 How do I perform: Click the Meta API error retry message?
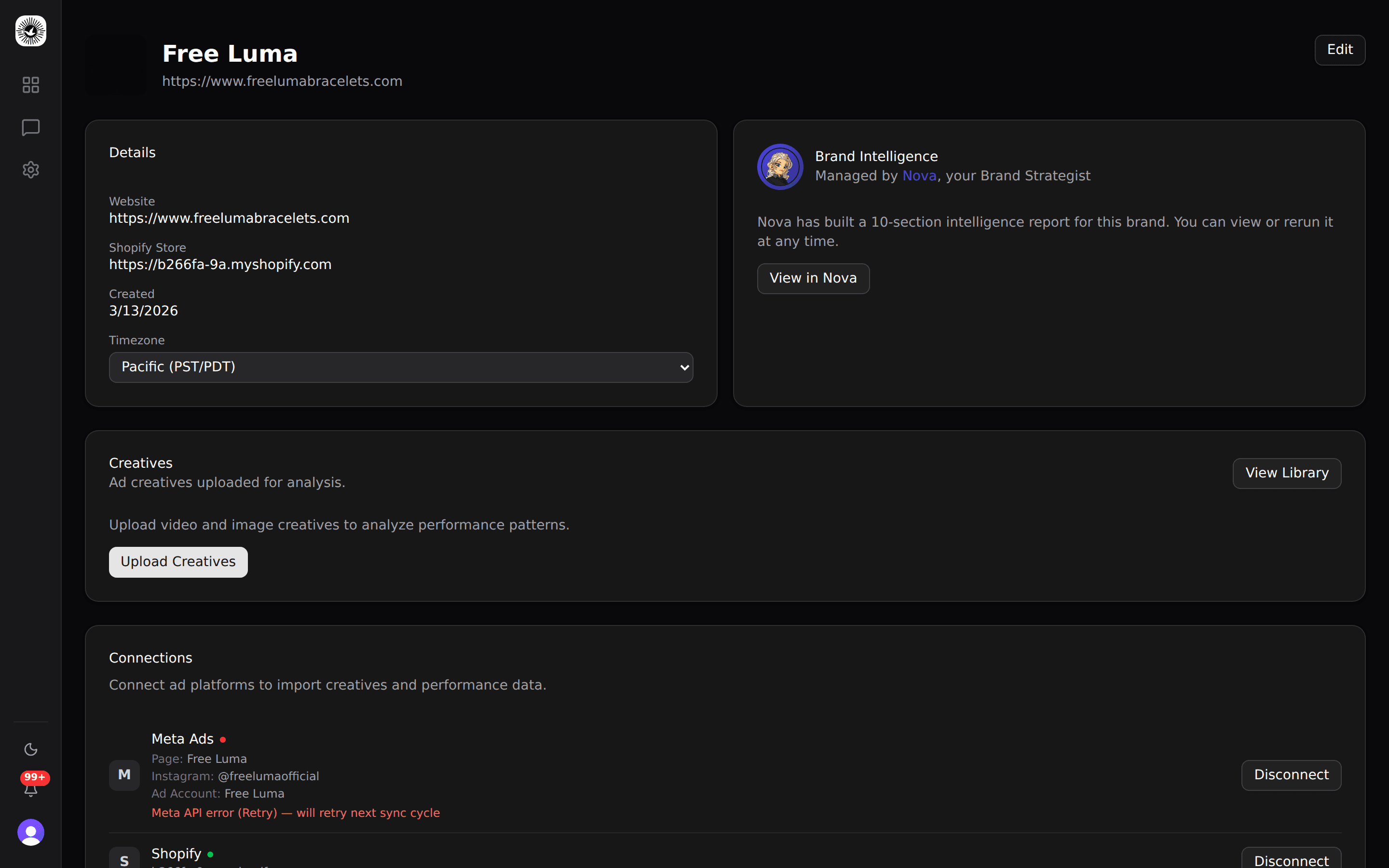[296, 813]
